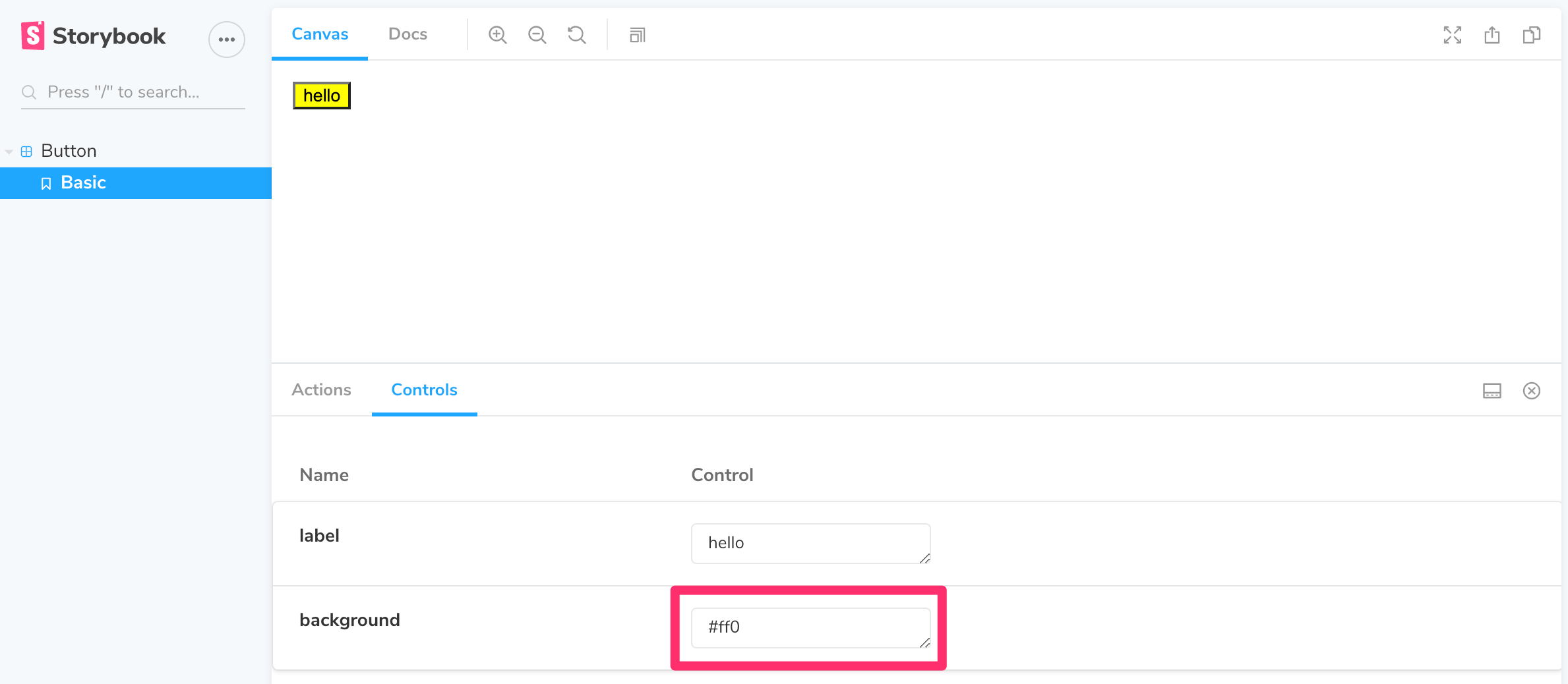Change addons panel orientation

coord(1492,391)
